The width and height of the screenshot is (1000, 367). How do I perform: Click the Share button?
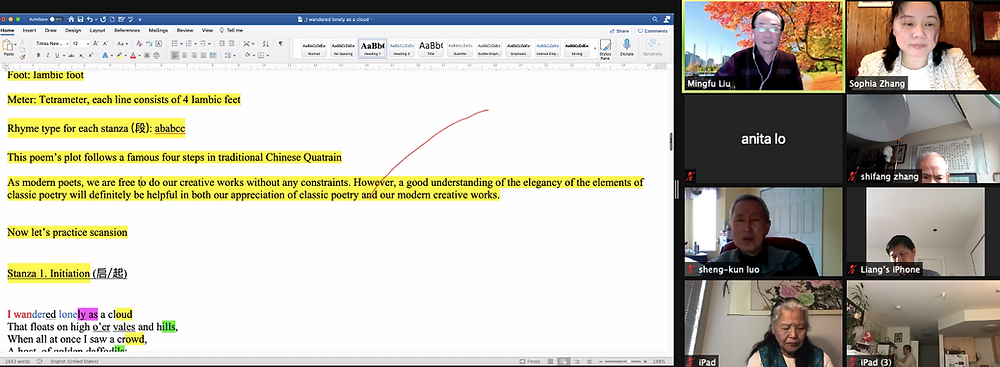tap(619, 31)
